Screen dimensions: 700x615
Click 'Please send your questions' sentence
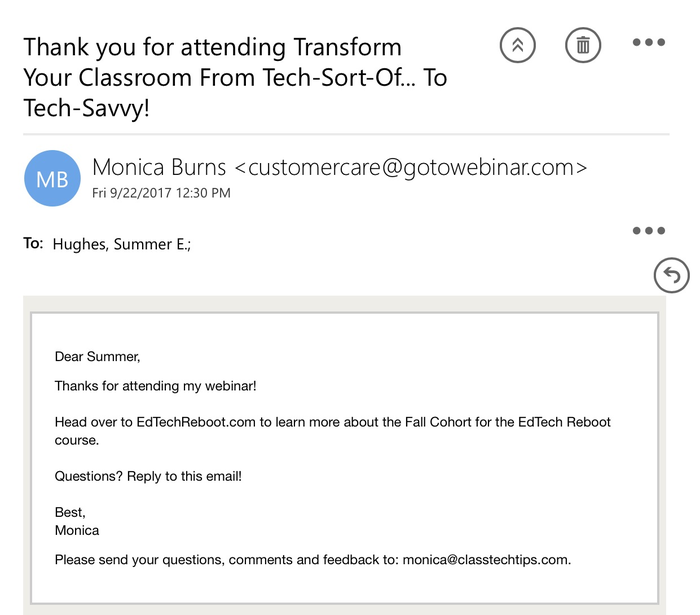[x=226, y=560]
